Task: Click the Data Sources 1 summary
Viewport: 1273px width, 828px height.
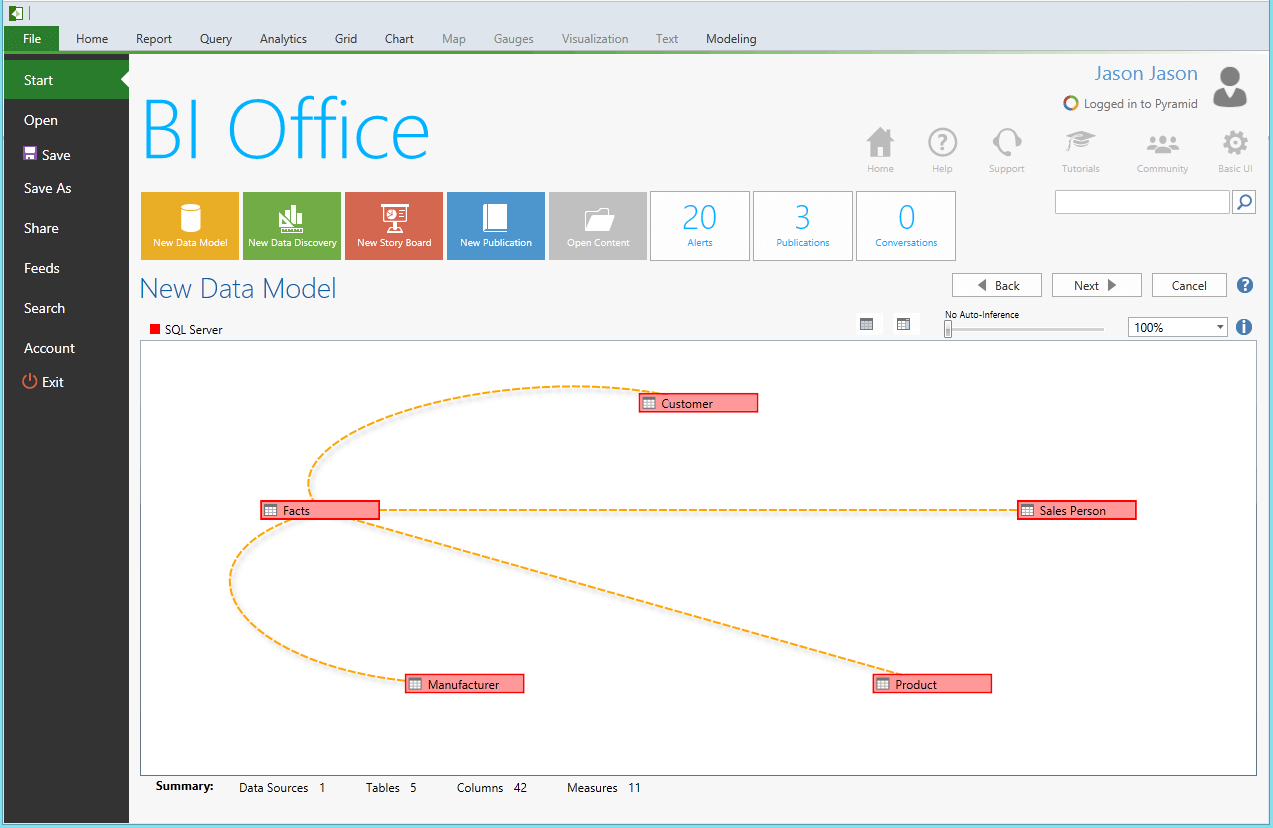Action: point(282,788)
